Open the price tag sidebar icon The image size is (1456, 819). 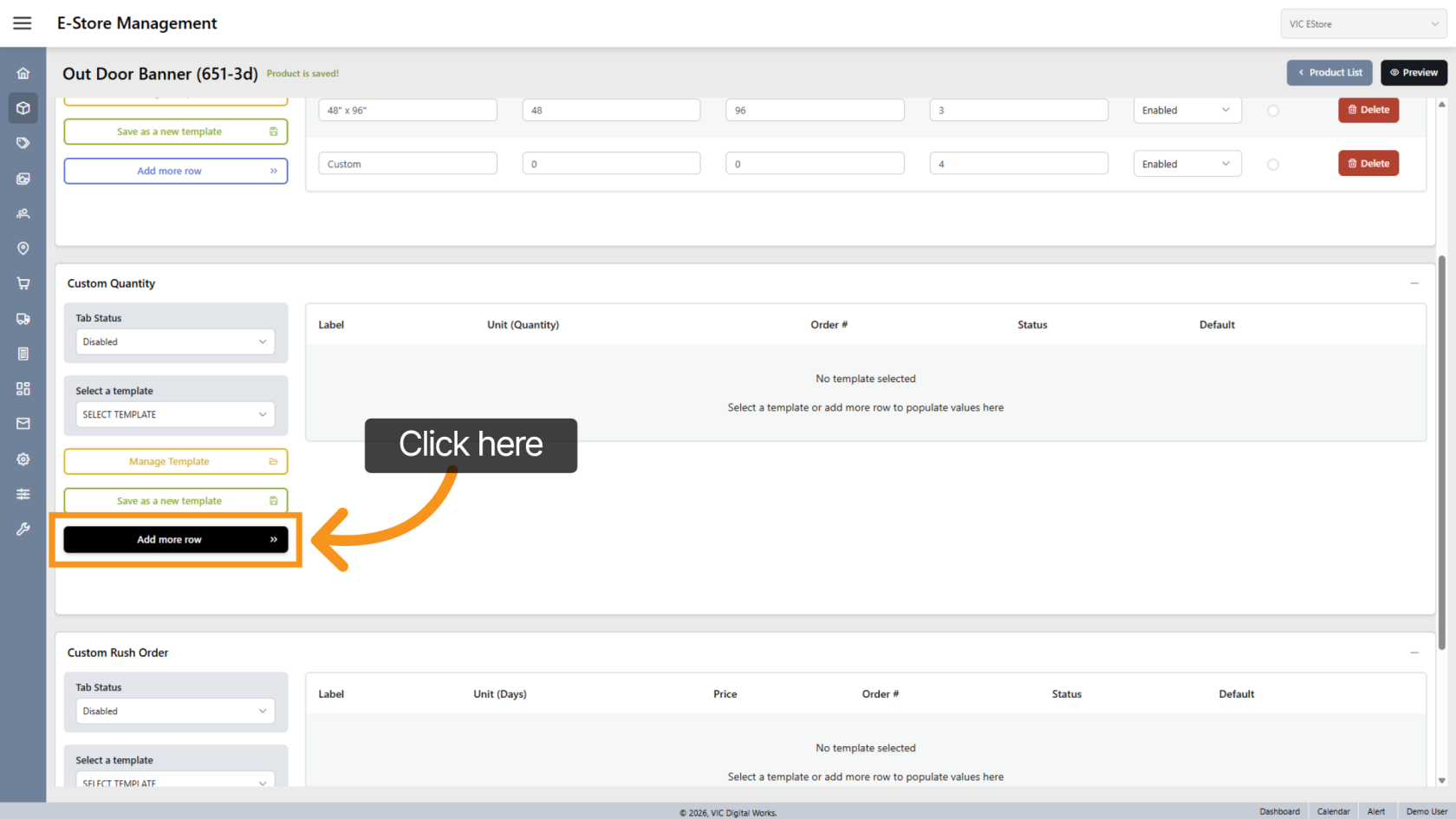[x=23, y=143]
